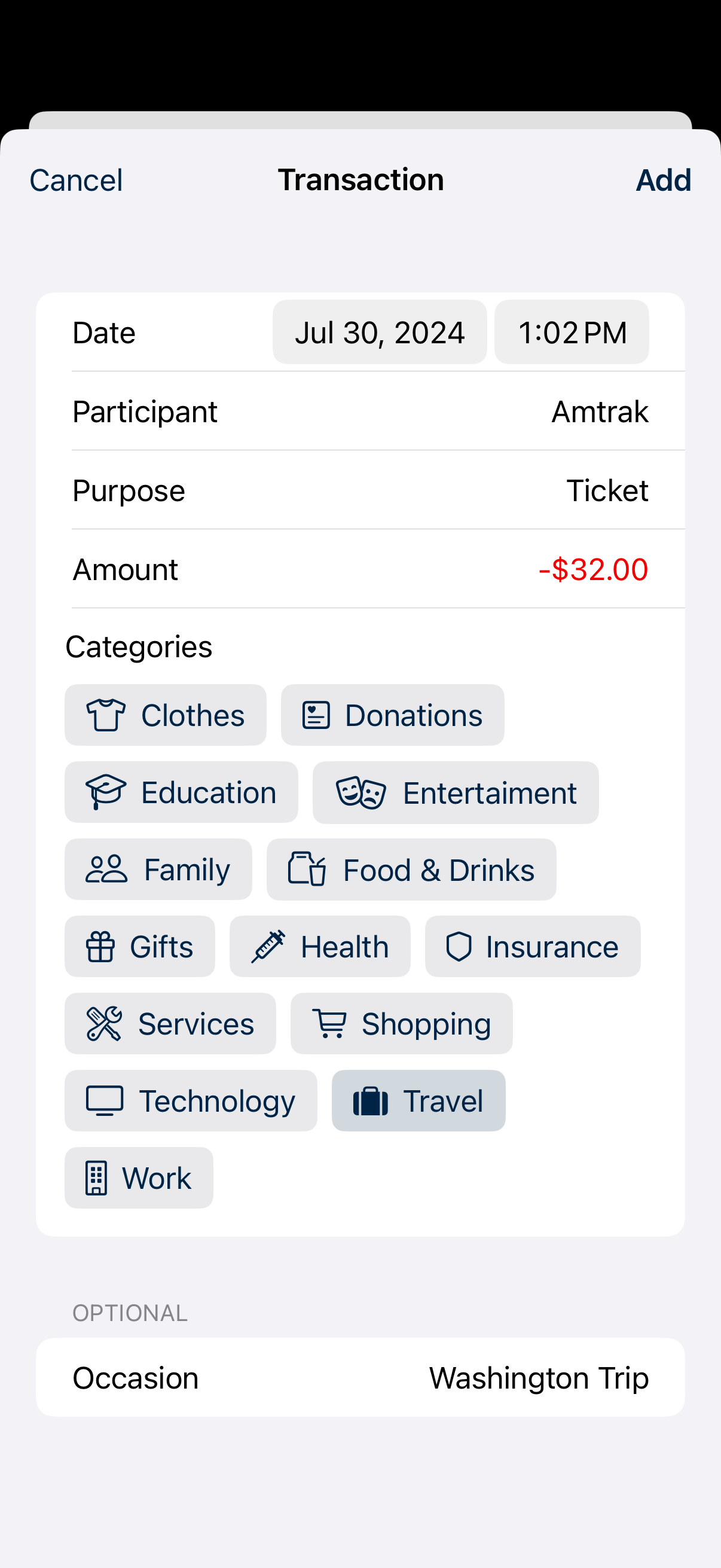721x1568 pixels.
Task: Choose the Education graduation cap icon
Action: (x=106, y=792)
